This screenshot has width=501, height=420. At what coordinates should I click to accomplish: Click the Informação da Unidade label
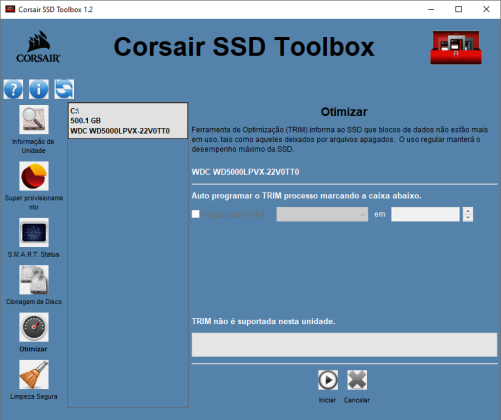33,146
